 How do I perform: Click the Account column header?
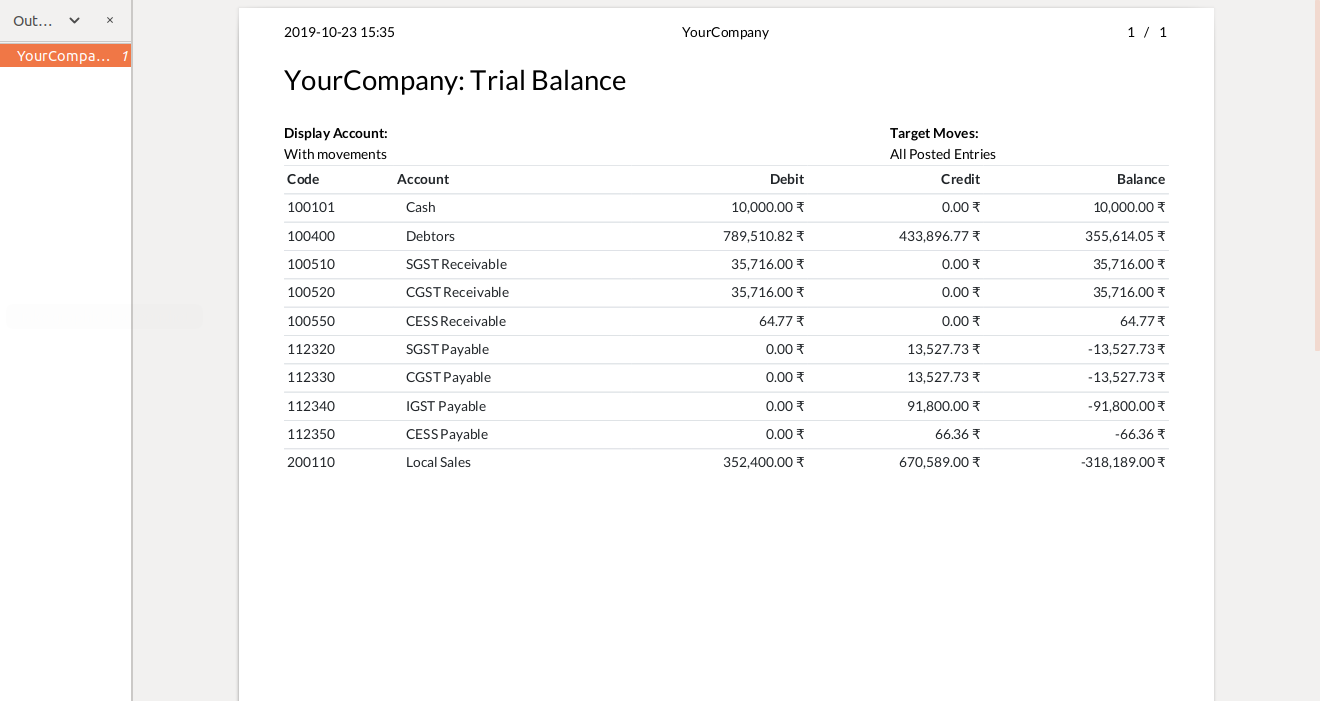click(423, 180)
